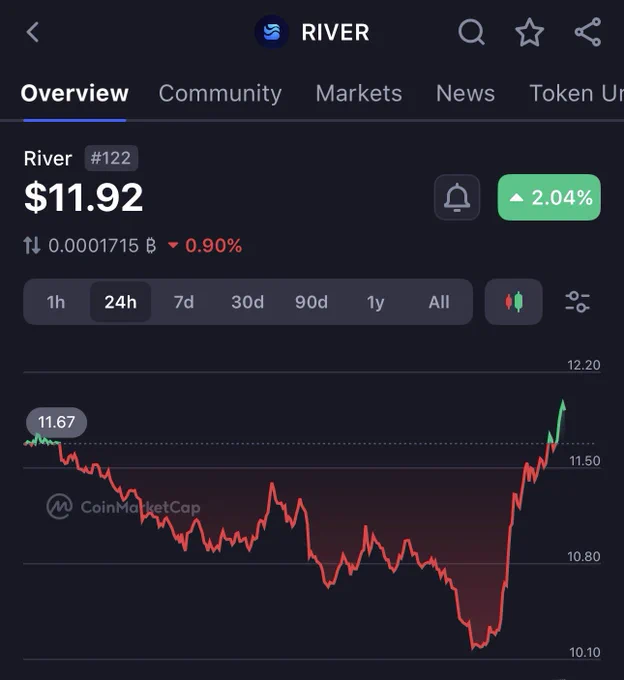Tap the 11.67 opening price label
Image resolution: width=624 pixels, height=680 pixels.
[56, 422]
